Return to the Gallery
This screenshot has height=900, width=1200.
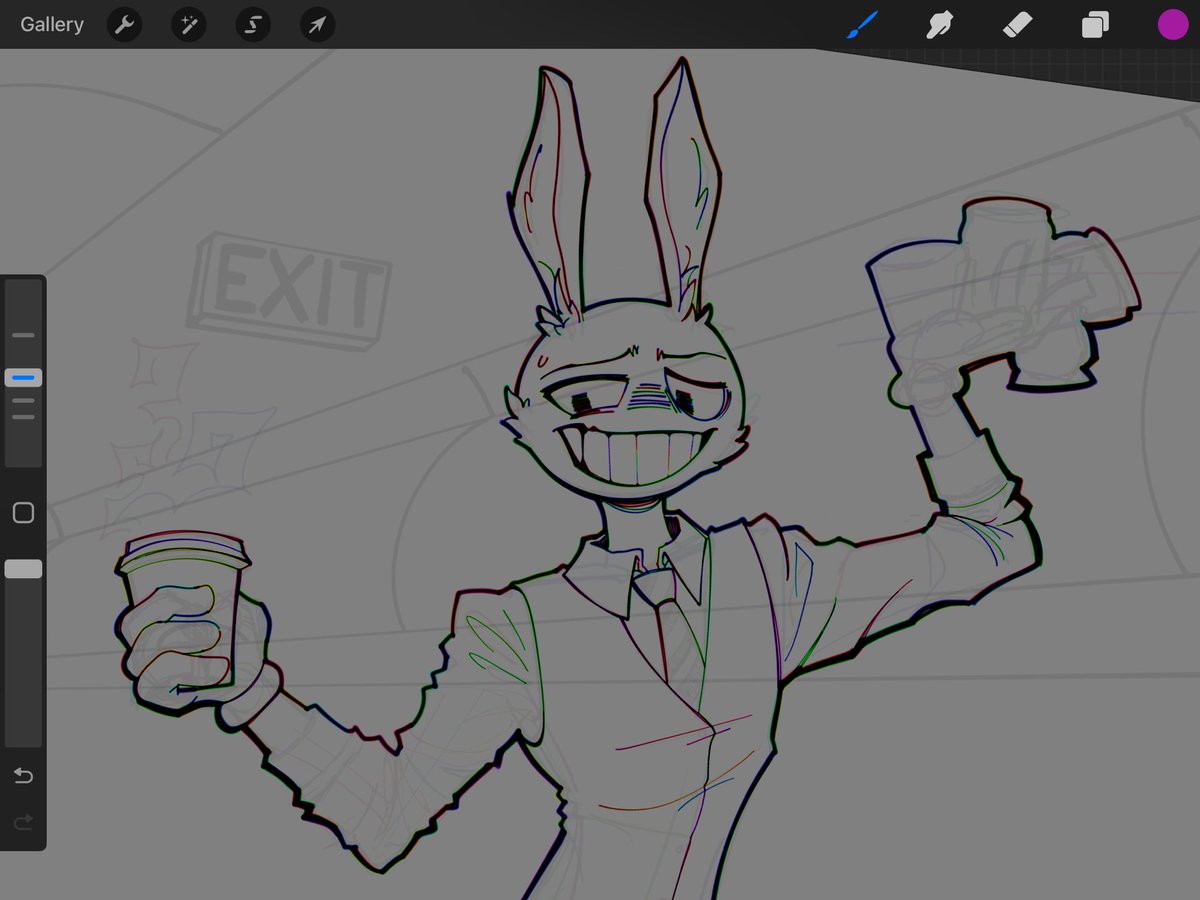coord(52,25)
